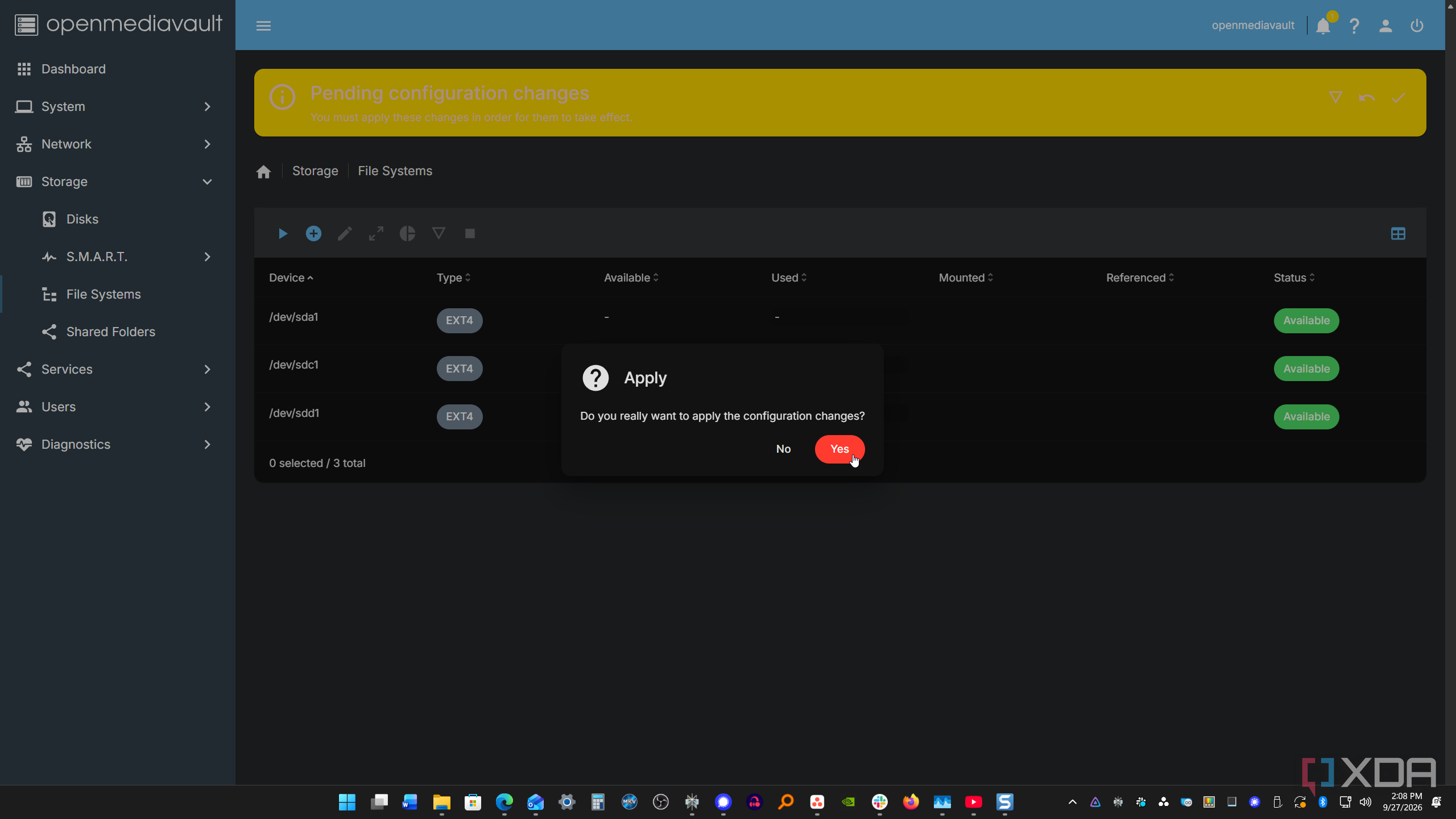
Task: Click the triangle icon in file systems toolbar
Action: [439, 234]
